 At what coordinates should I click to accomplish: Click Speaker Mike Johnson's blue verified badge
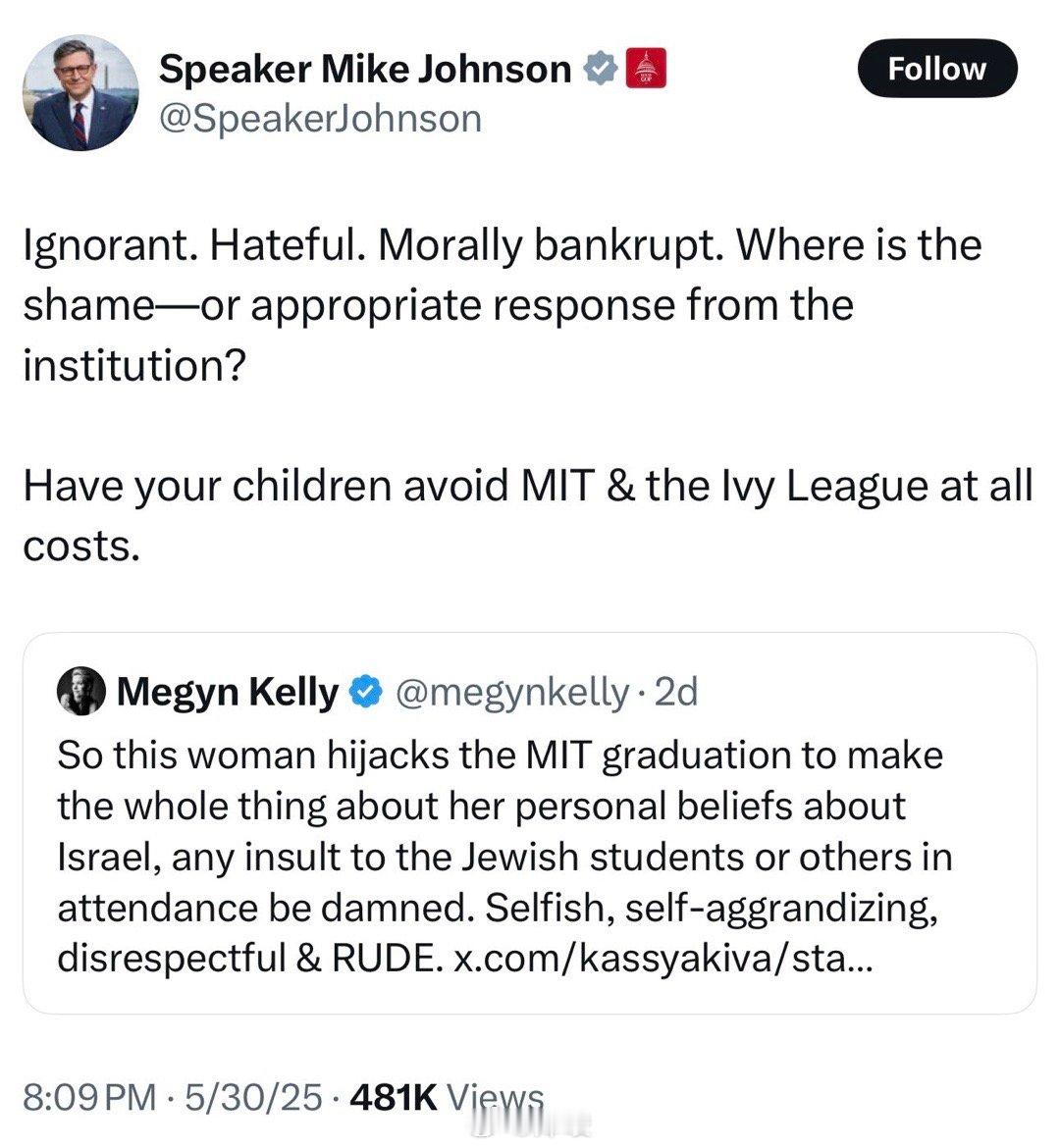(x=600, y=69)
